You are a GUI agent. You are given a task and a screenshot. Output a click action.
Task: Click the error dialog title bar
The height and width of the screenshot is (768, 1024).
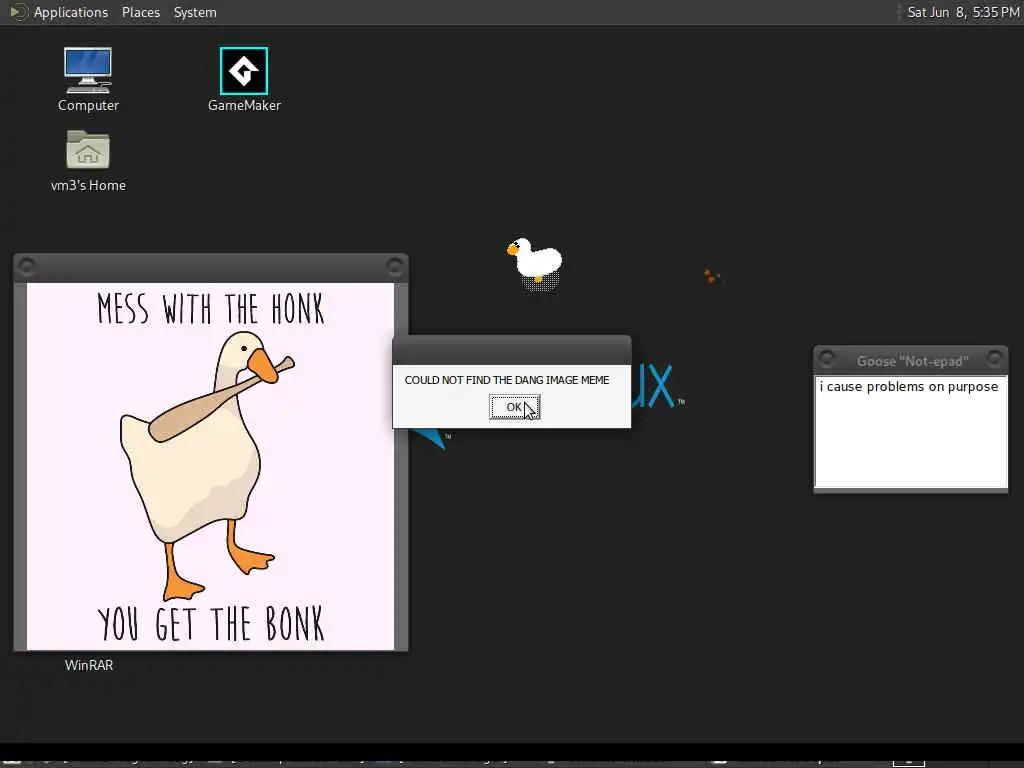(512, 351)
